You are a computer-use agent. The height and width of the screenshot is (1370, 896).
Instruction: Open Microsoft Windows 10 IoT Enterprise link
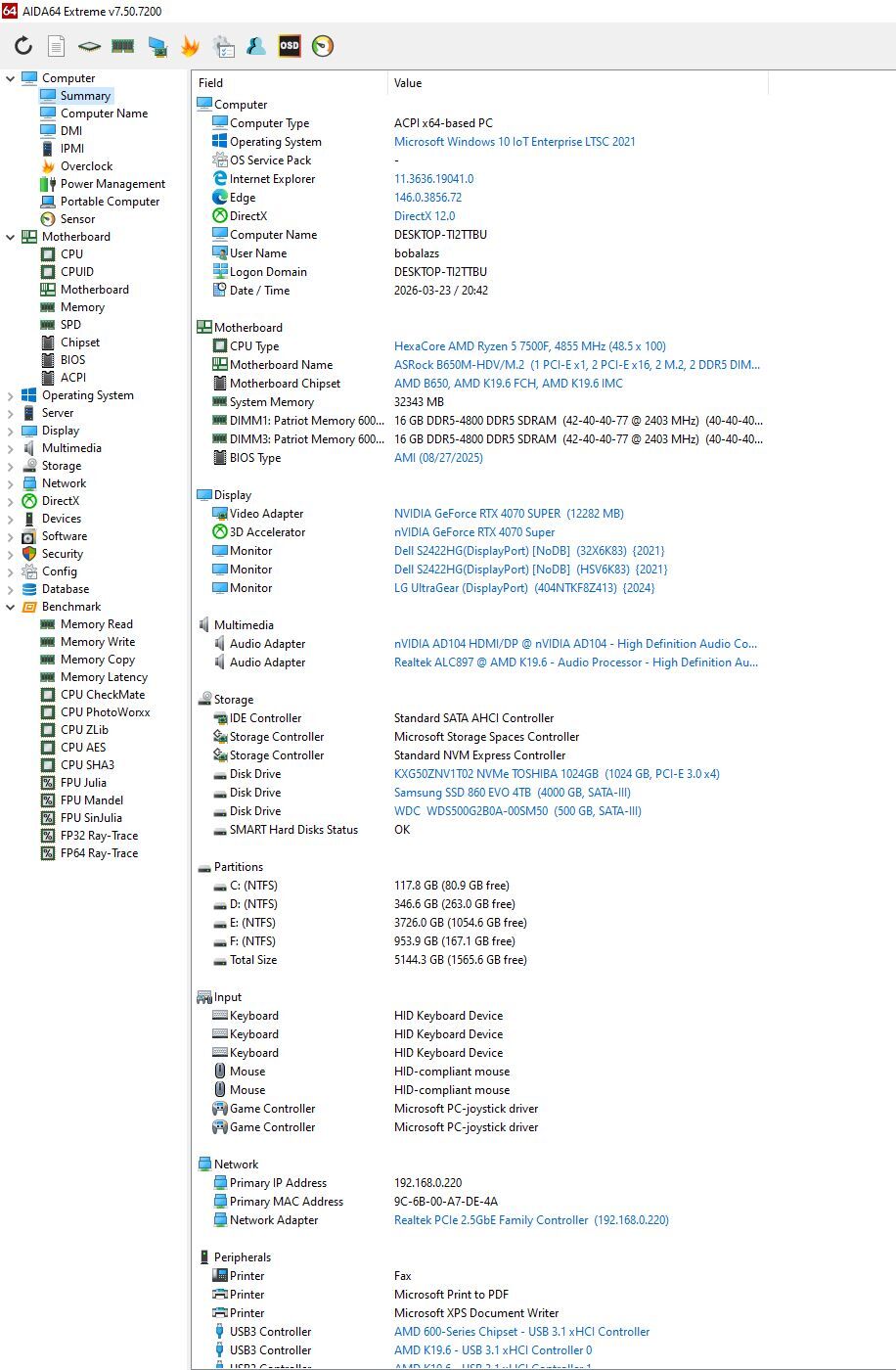pos(515,142)
